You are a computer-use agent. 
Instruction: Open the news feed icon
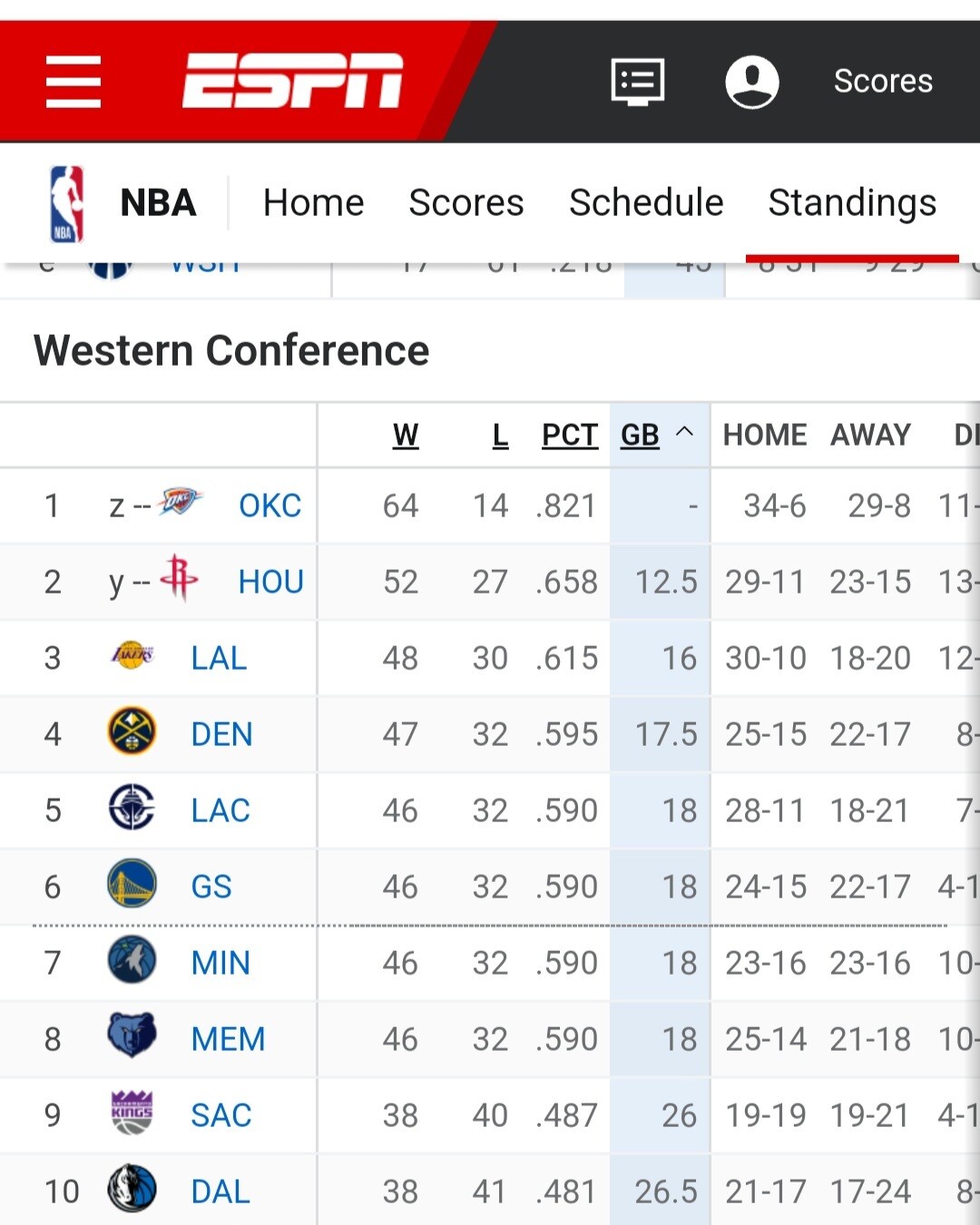click(638, 82)
